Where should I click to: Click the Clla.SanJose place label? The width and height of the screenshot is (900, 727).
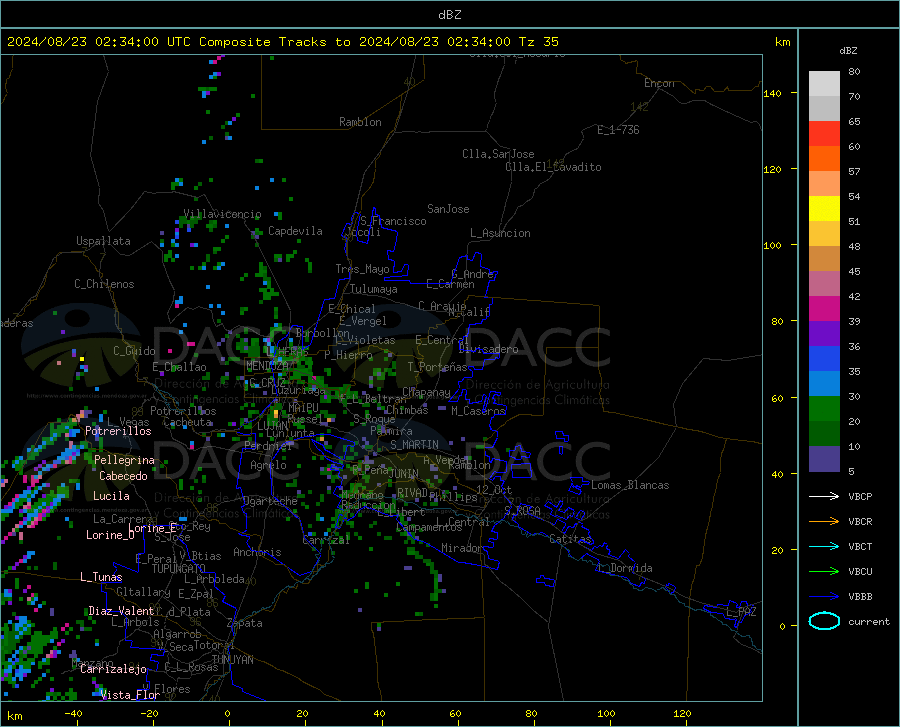coord(498,154)
